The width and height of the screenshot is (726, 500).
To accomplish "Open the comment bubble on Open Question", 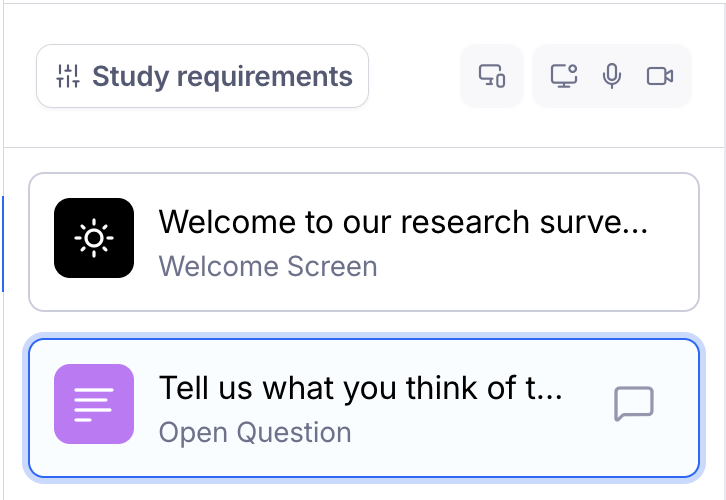I will pos(633,404).
